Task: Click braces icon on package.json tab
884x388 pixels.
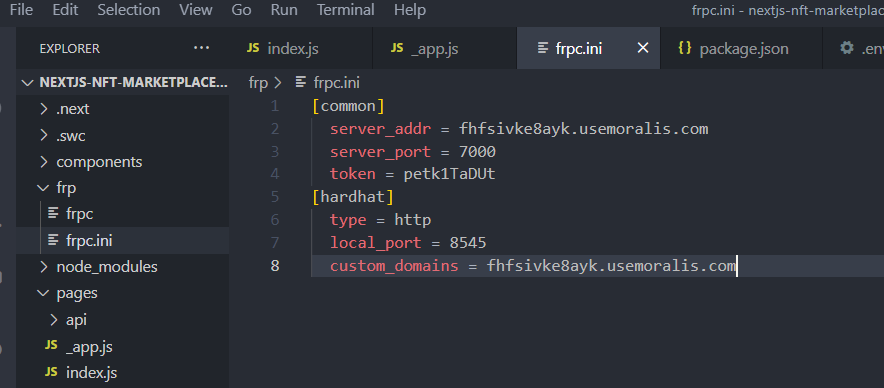Action: coord(684,48)
